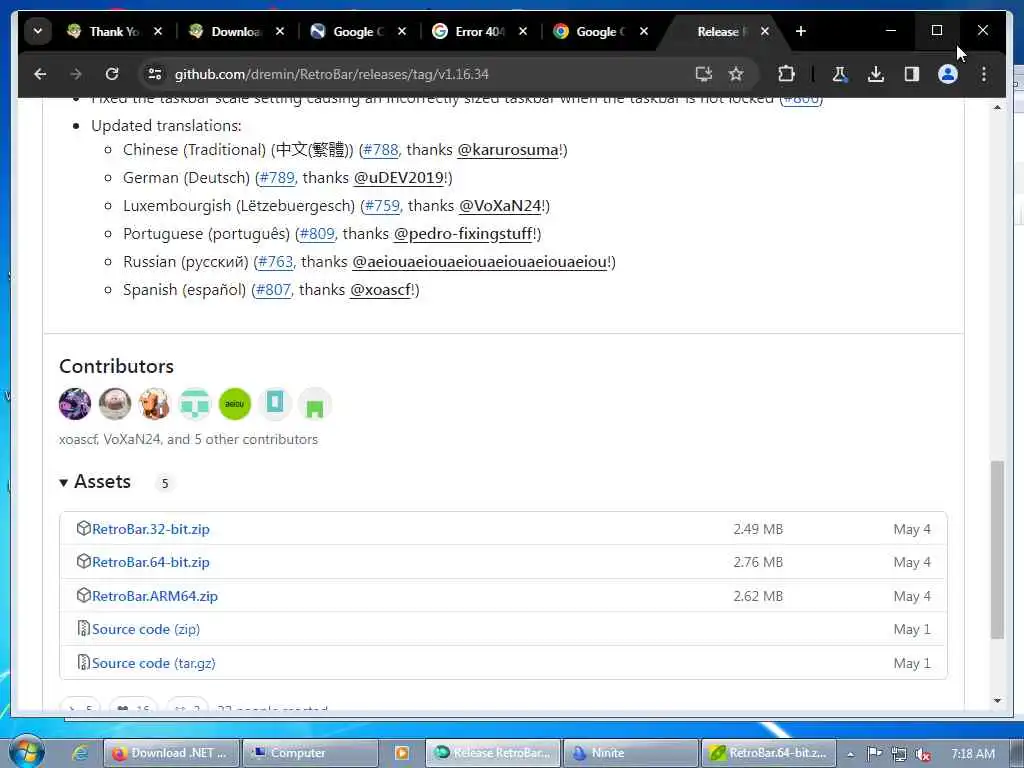The image size is (1024, 768).
Task: Visit @aeiouaeiouaeiouaeiouaeiouaeiou profile link
Action: (x=479, y=263)
